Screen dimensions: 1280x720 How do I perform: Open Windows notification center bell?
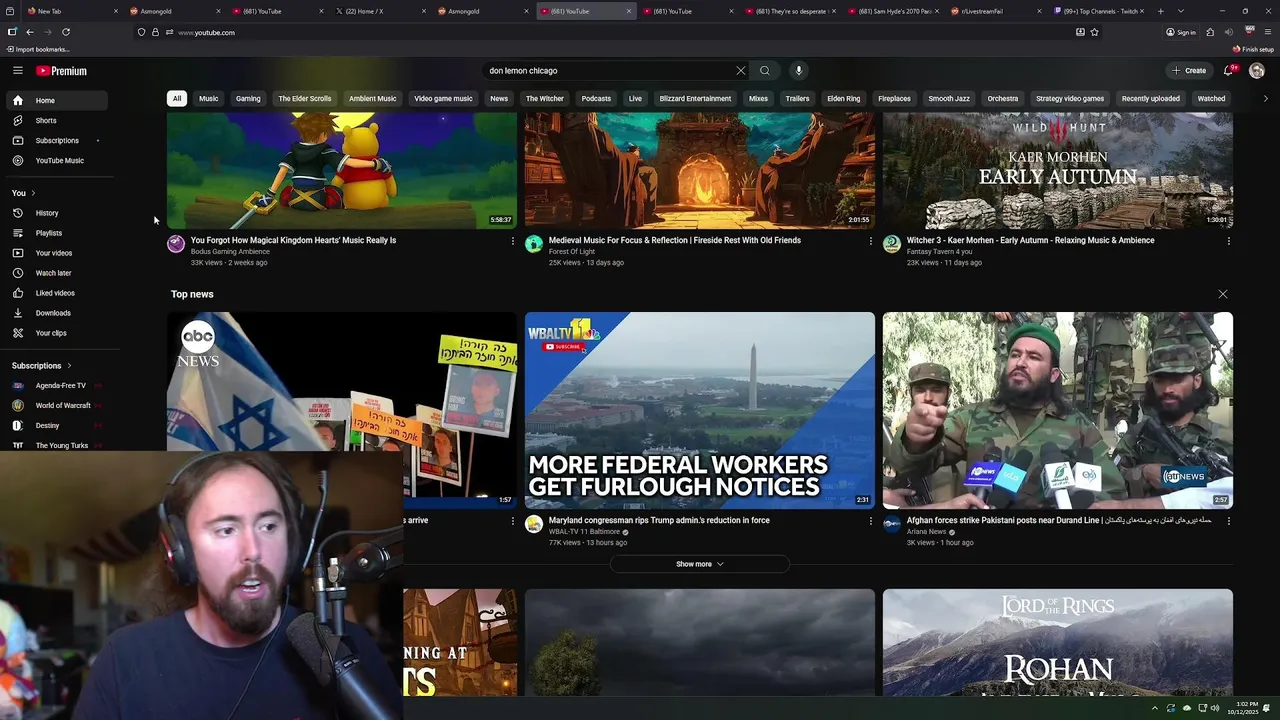(x=1267, y=708)
